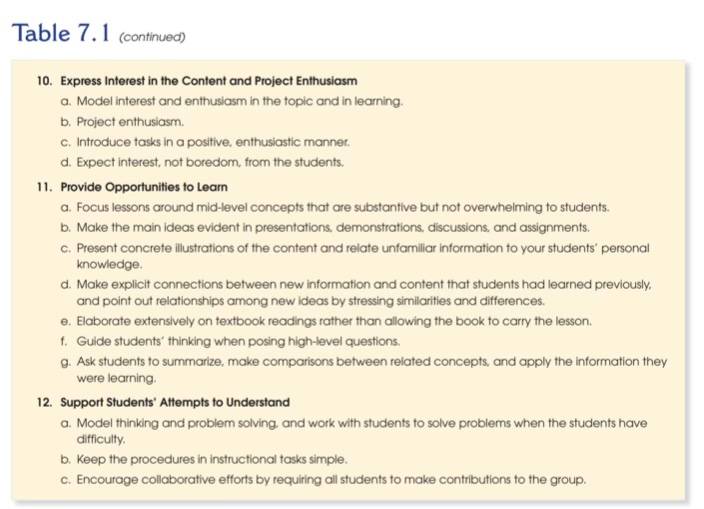This screenshot has width=704, height=509.
Task: Click item 'Model interest and enthusiasm in the topic'
Action: tap(240, 101)
